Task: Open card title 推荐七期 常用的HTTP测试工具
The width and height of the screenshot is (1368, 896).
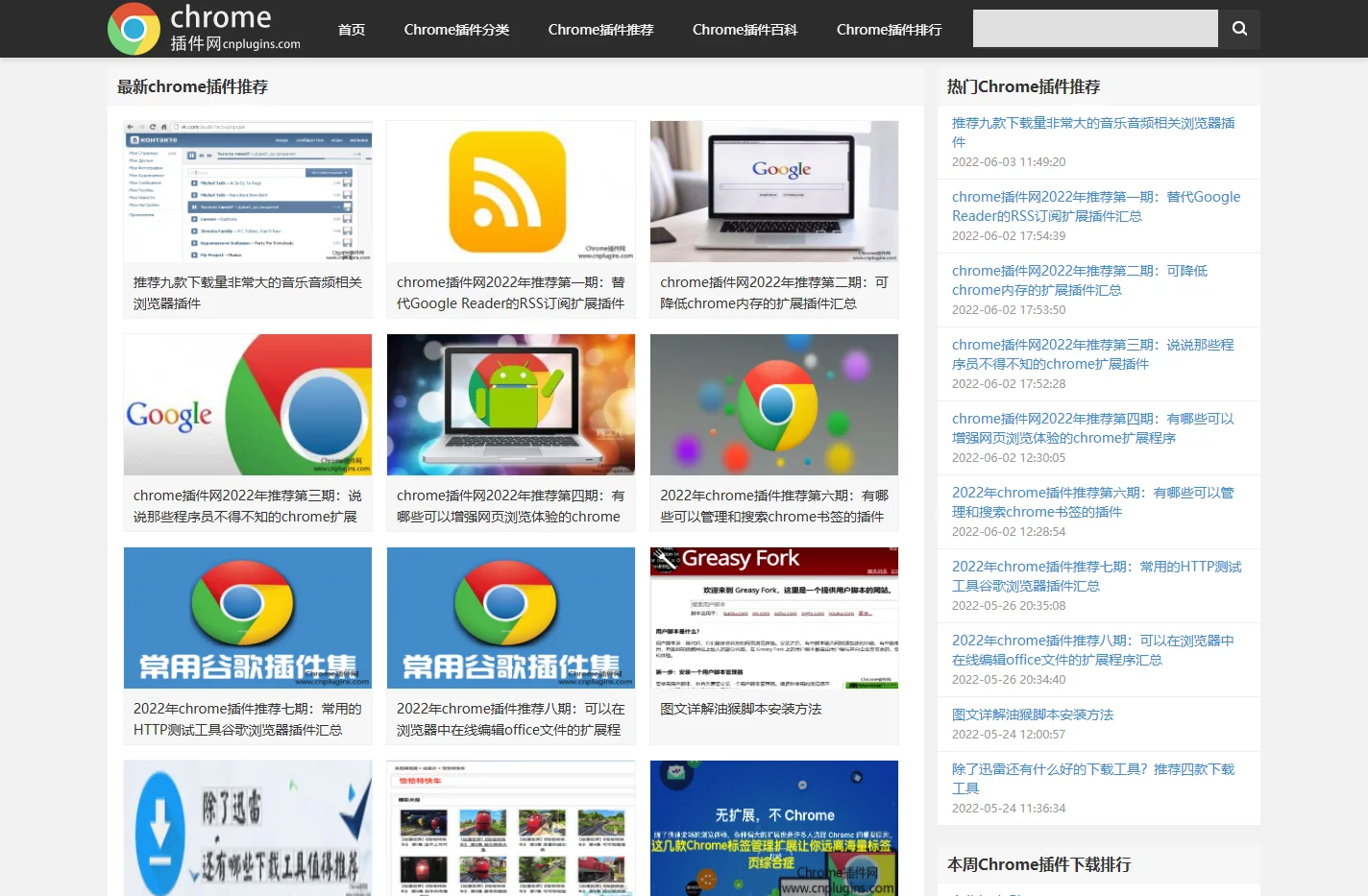Action: click(x=248, y=719)
